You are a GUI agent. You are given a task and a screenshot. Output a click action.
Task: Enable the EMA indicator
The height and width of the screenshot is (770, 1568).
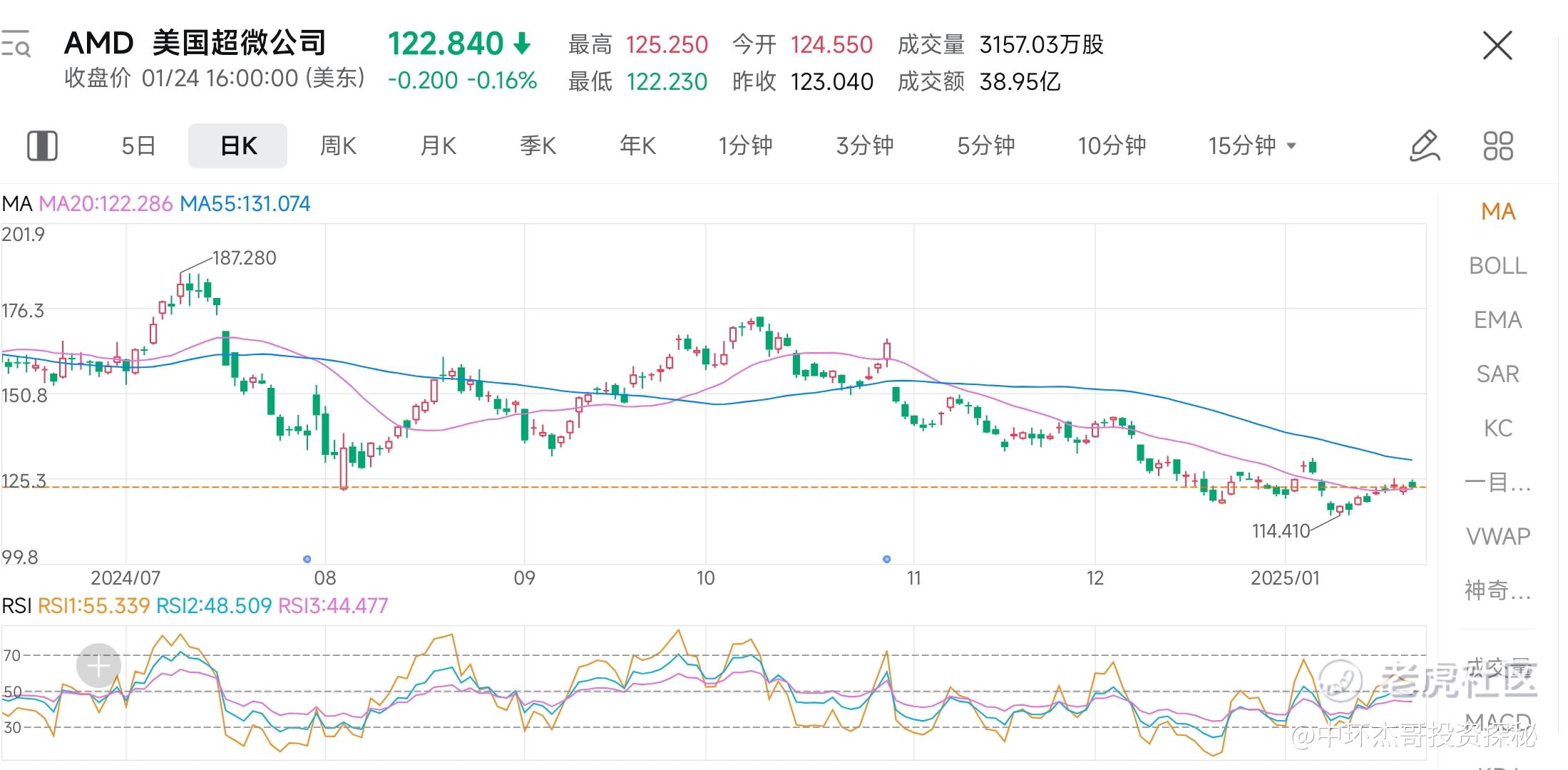click(1497, 319)
